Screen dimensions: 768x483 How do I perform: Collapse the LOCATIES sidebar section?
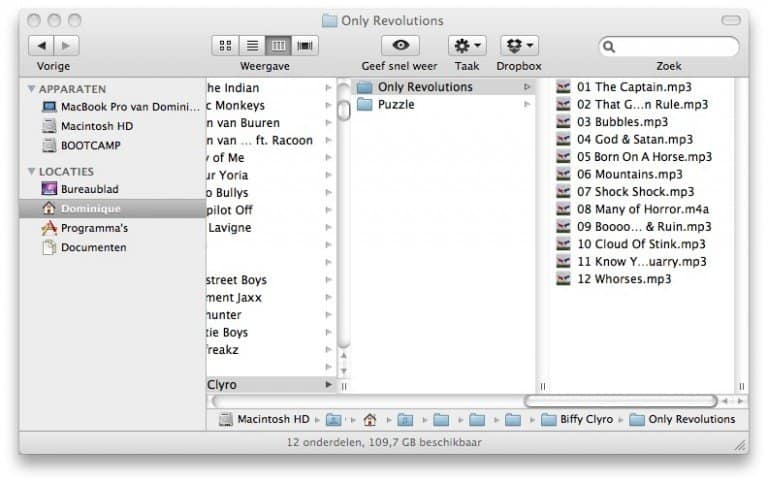31,171
